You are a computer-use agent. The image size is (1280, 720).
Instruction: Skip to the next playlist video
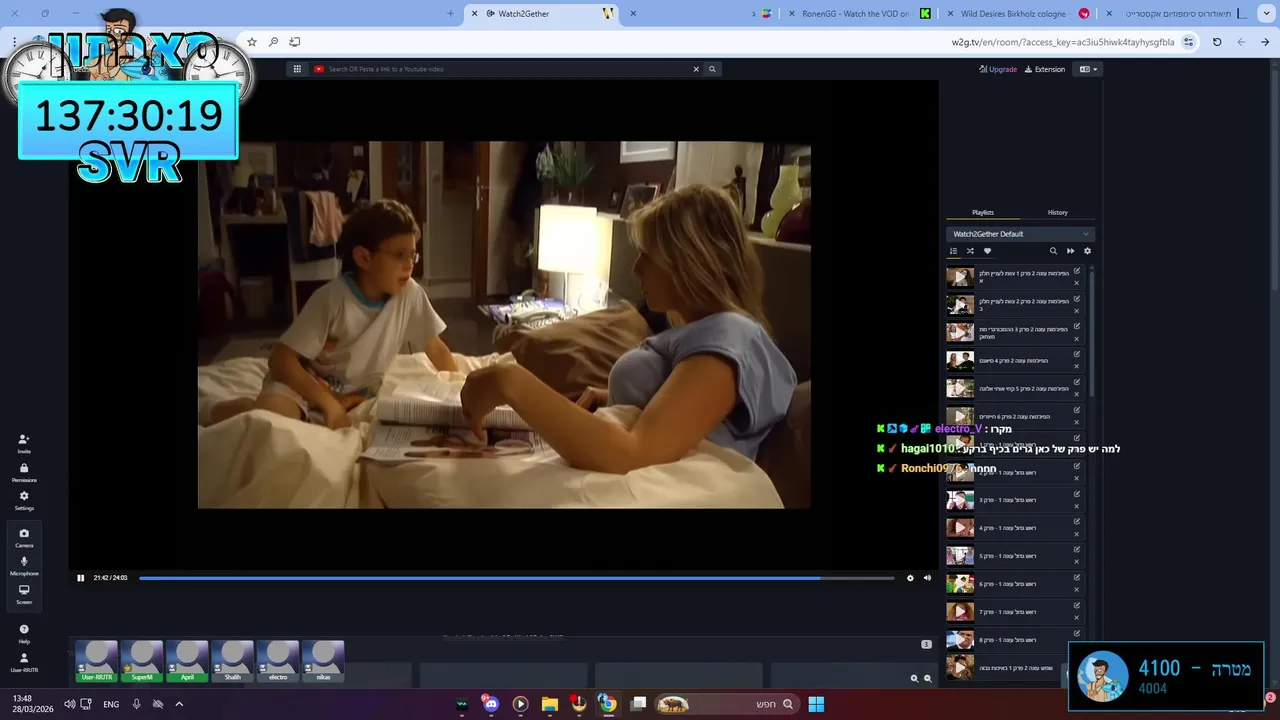[x=1070, y=251]
